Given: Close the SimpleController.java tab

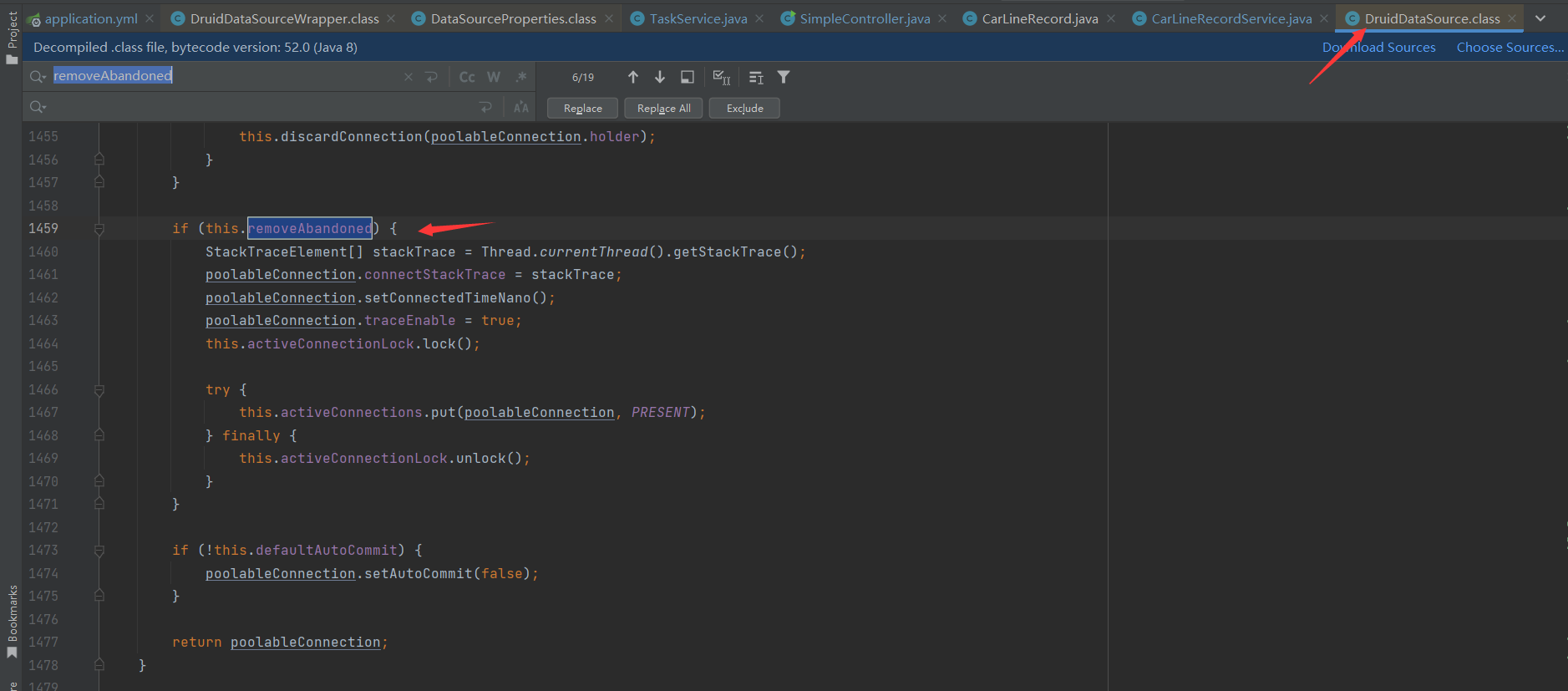Looking at the screenshot, I should pos(942,18).
